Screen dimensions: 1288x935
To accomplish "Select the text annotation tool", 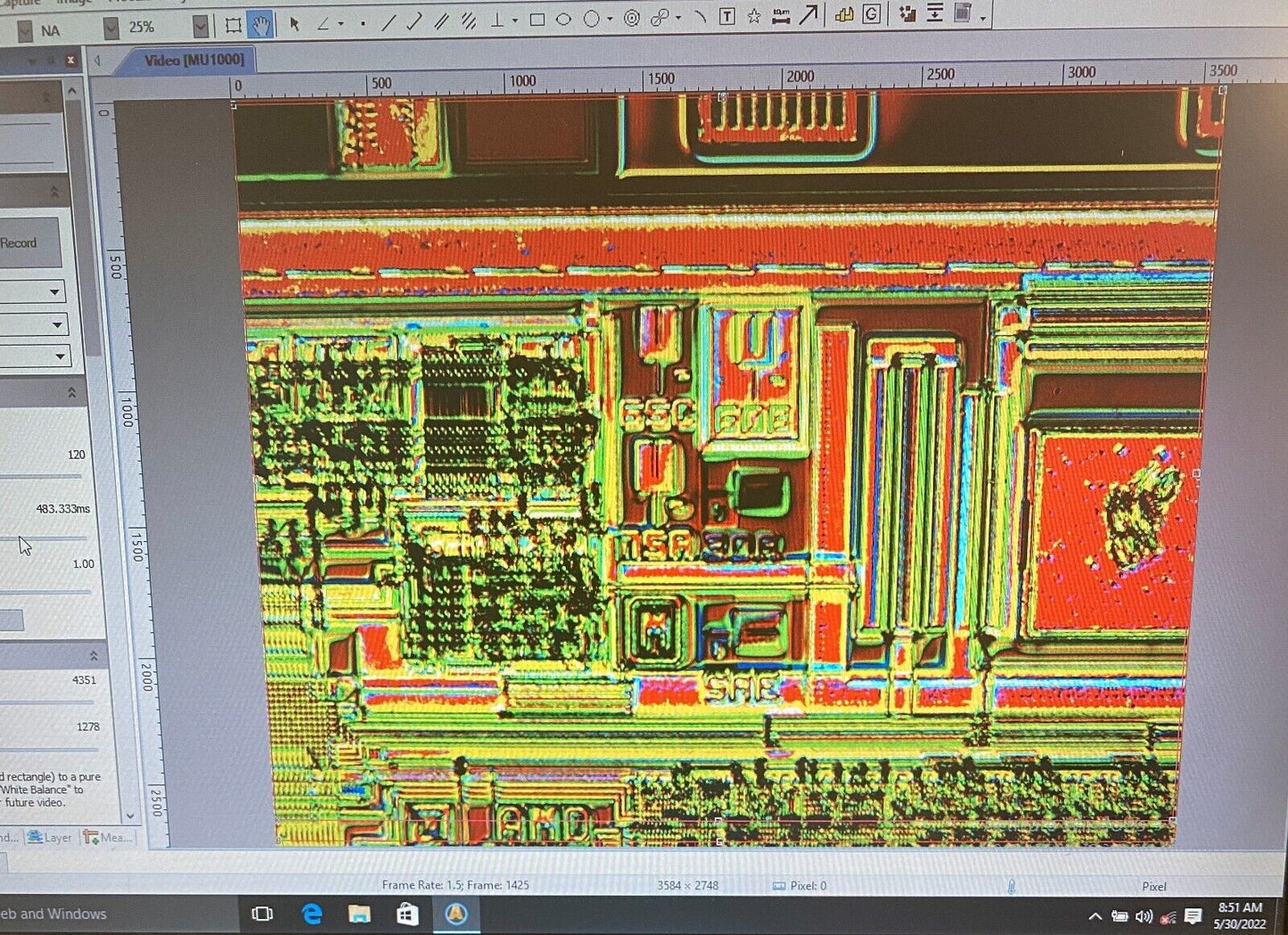I will (727, 16).
